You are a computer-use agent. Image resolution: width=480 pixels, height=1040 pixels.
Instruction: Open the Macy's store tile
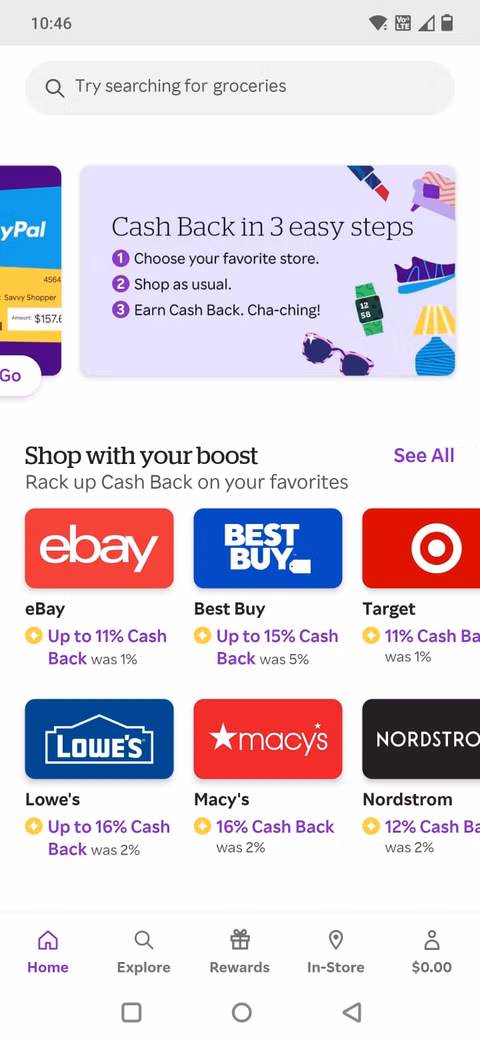coord(268,739)
